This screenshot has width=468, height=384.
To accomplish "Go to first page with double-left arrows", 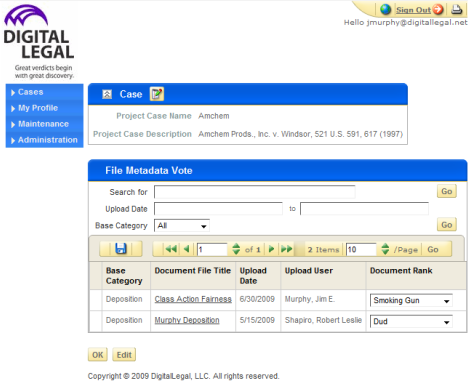I will pos(171,249).
